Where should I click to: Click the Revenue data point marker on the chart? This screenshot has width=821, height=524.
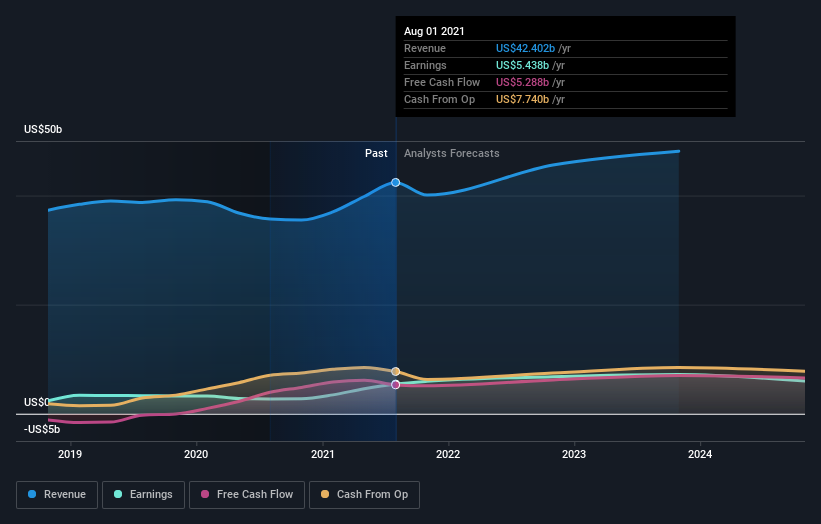396,182
